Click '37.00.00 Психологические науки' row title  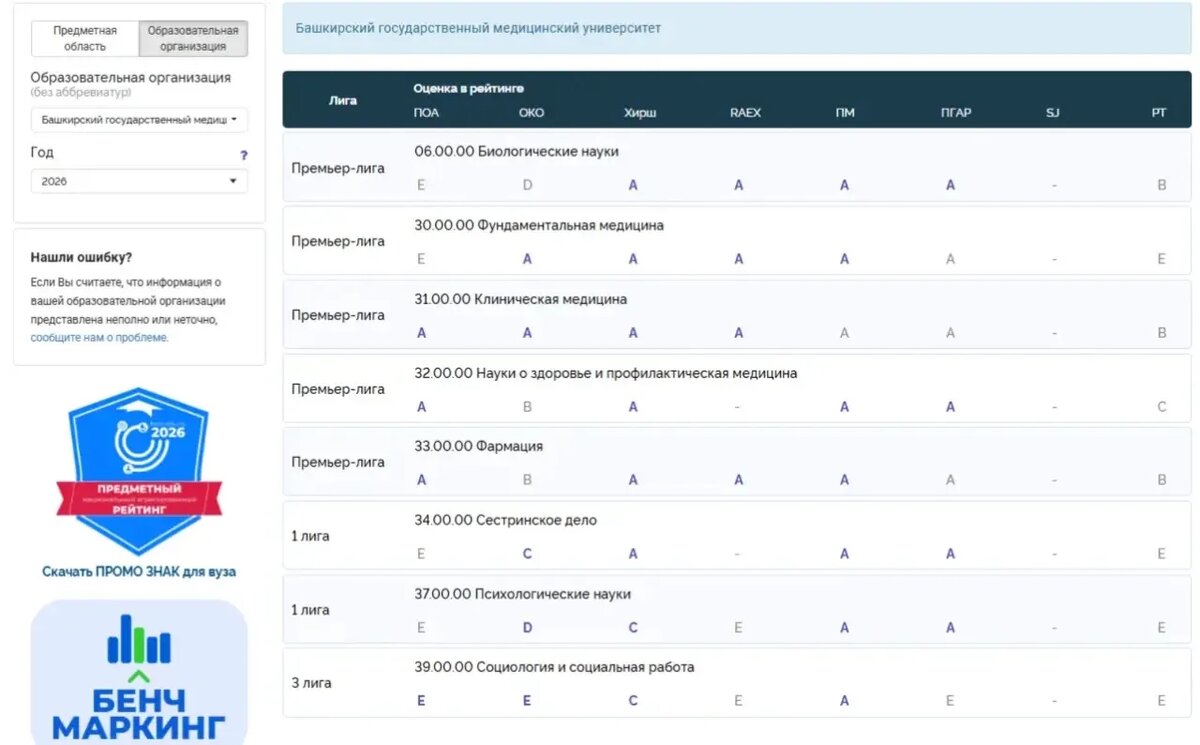click(522, 594)
